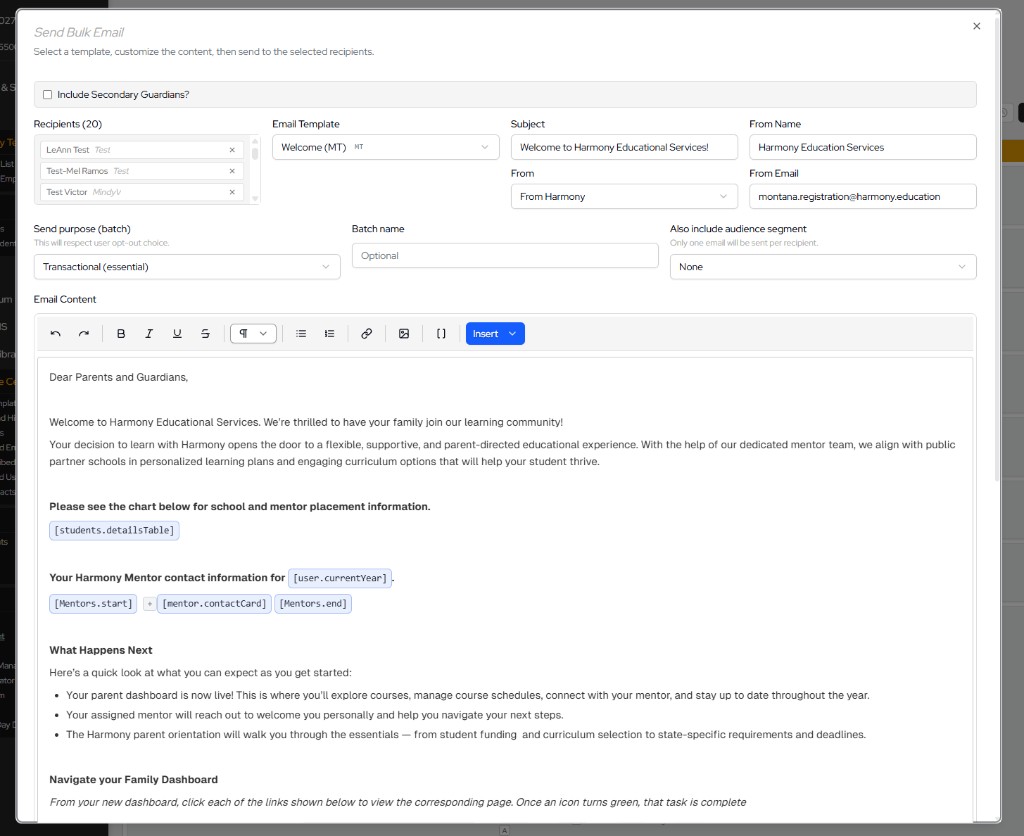
Task: Redo the last undone edit
Action: coord(84,334)
